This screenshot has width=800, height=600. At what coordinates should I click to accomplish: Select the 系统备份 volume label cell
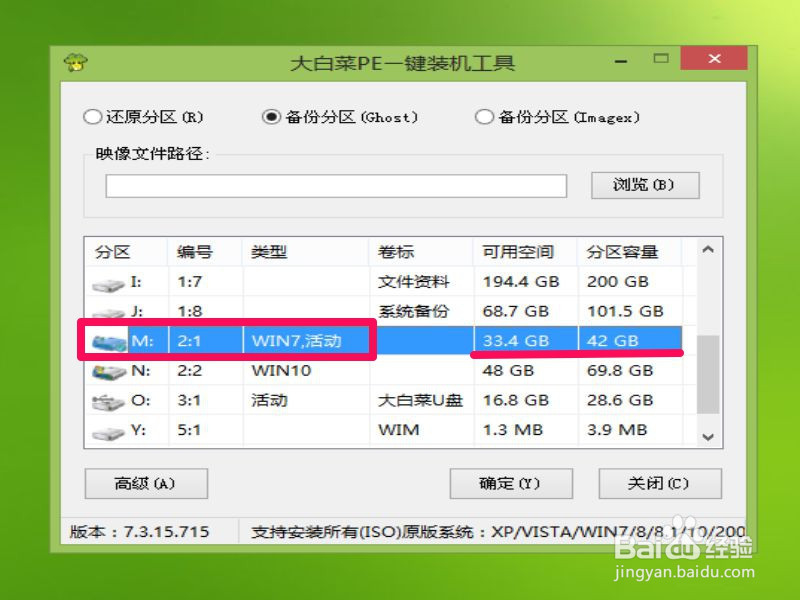(x=413, y=311)
